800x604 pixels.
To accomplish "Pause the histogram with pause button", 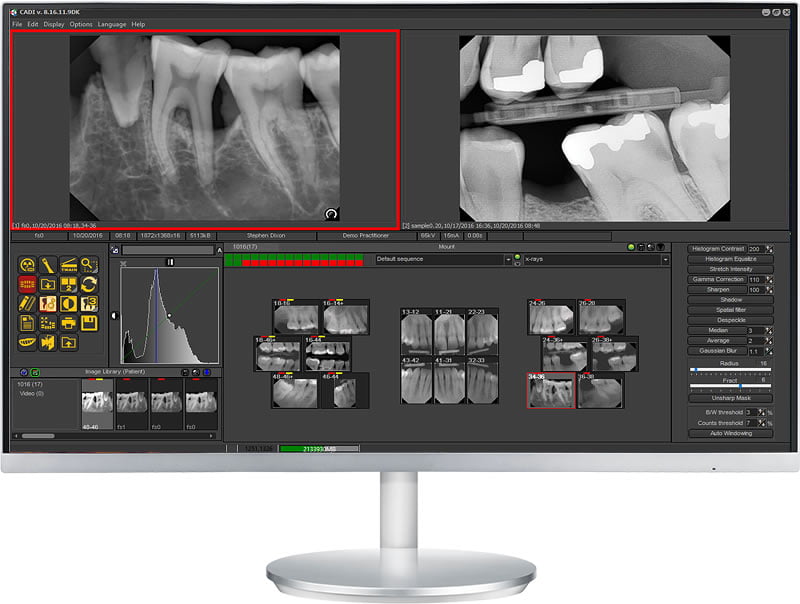I will click(x=170, y=262).
